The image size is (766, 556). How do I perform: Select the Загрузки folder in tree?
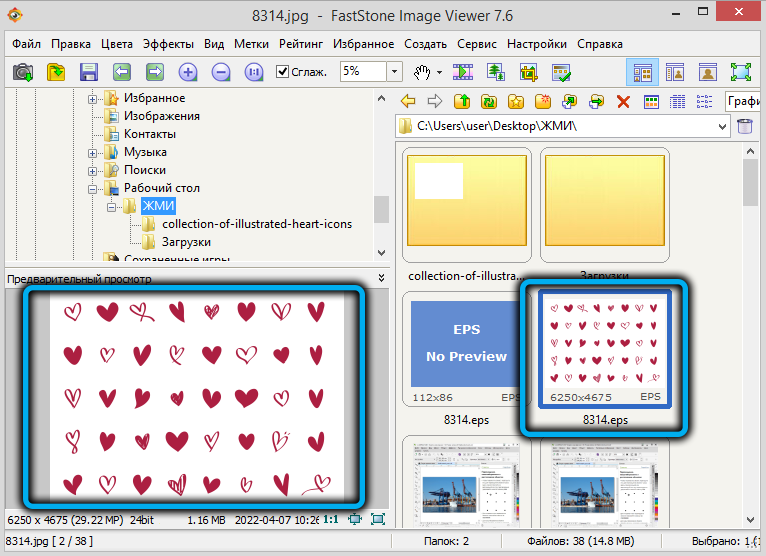tap(186, 242)
